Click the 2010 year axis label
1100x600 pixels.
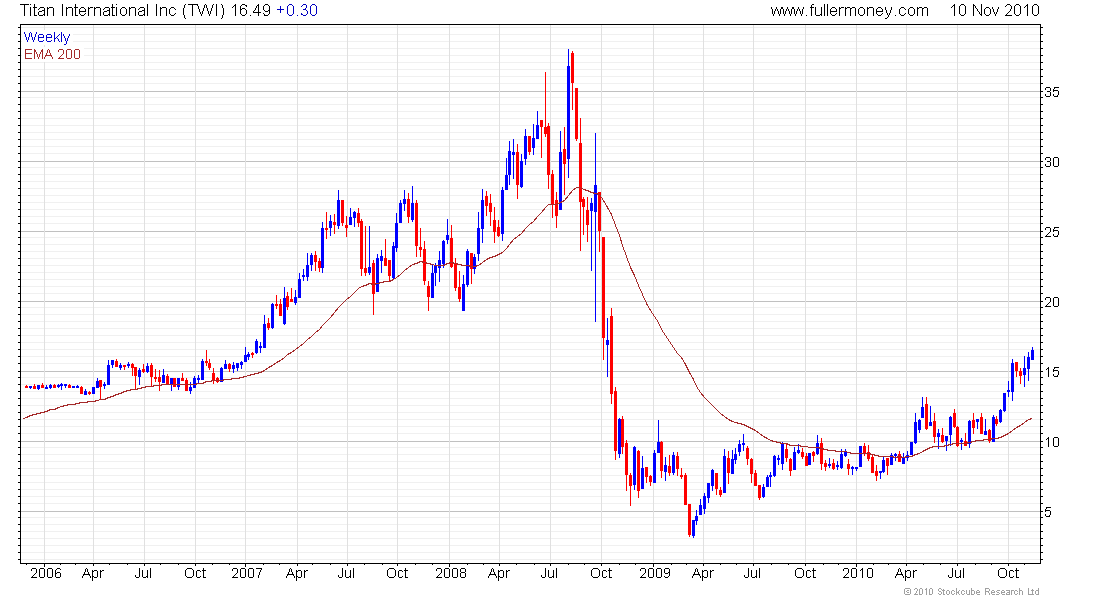coord(857,573)
